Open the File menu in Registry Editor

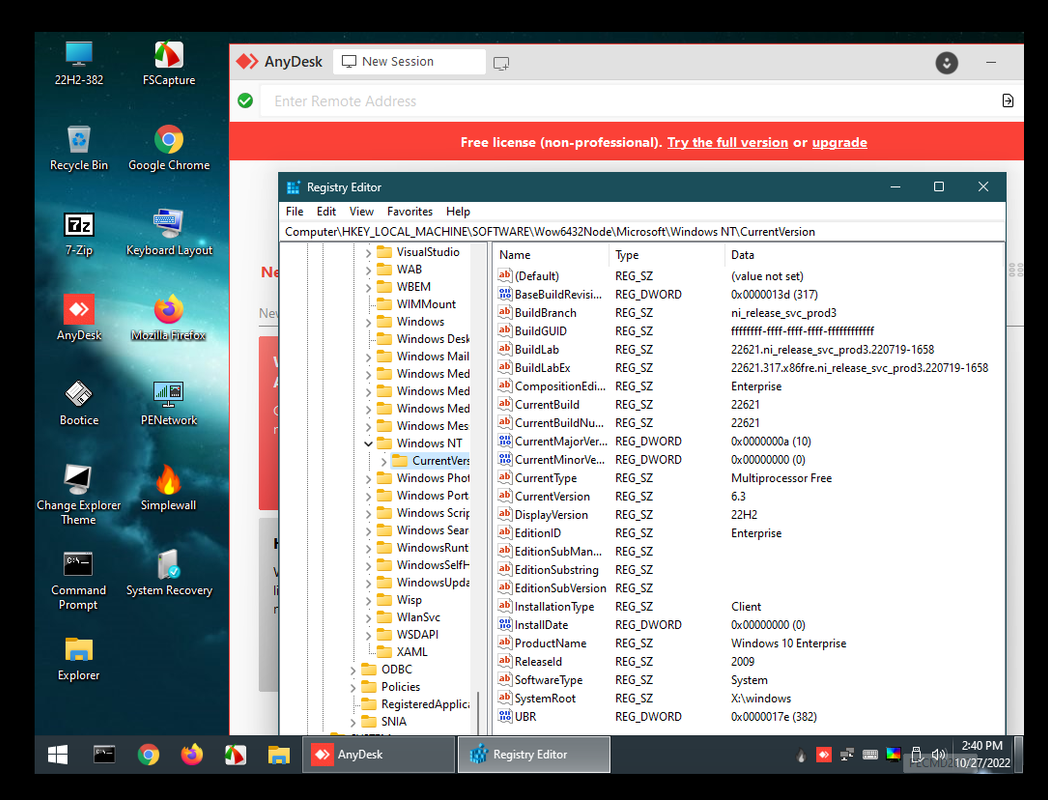[x=294, y=211]
